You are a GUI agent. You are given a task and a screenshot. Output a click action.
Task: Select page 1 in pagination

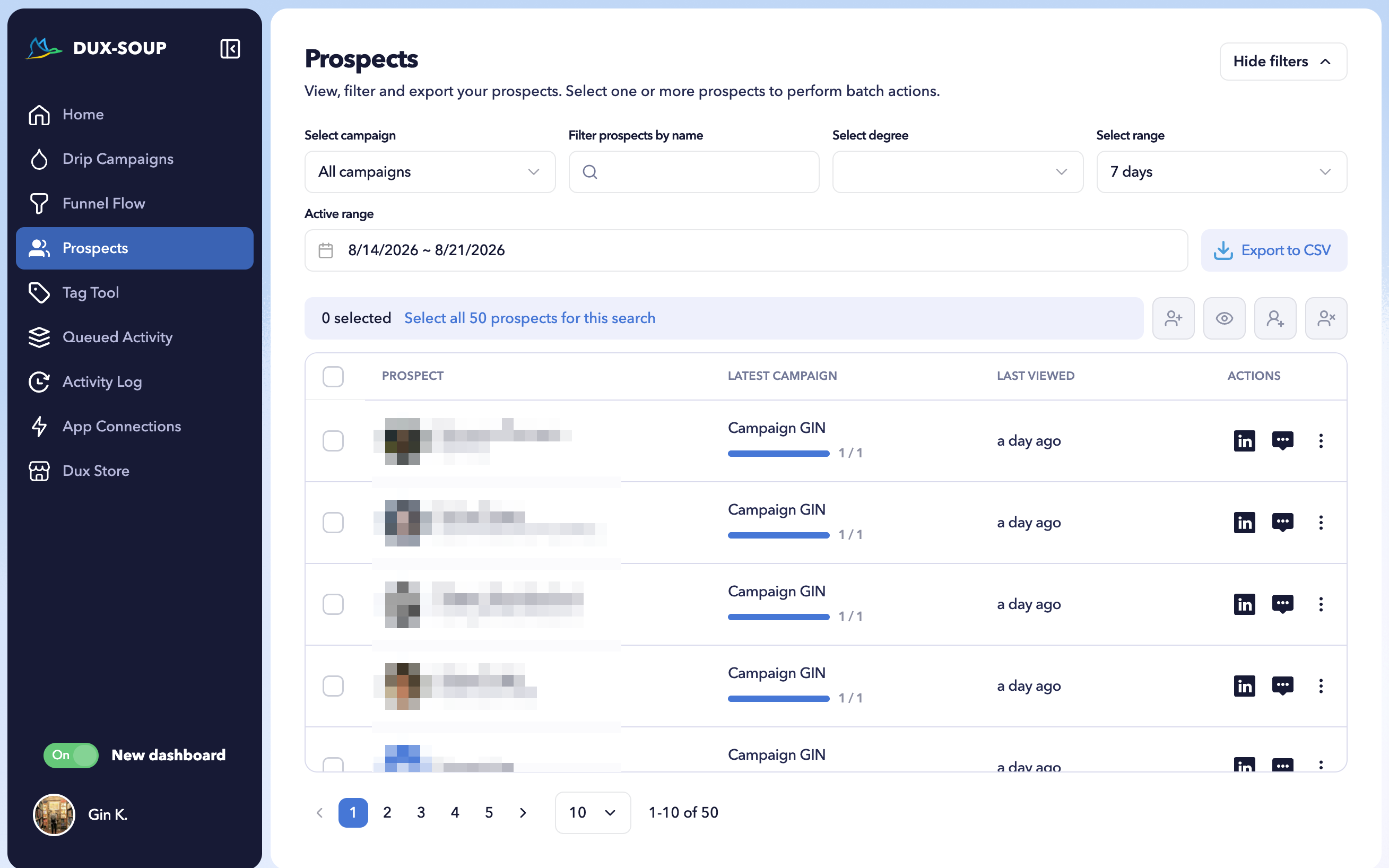(353, 812)
